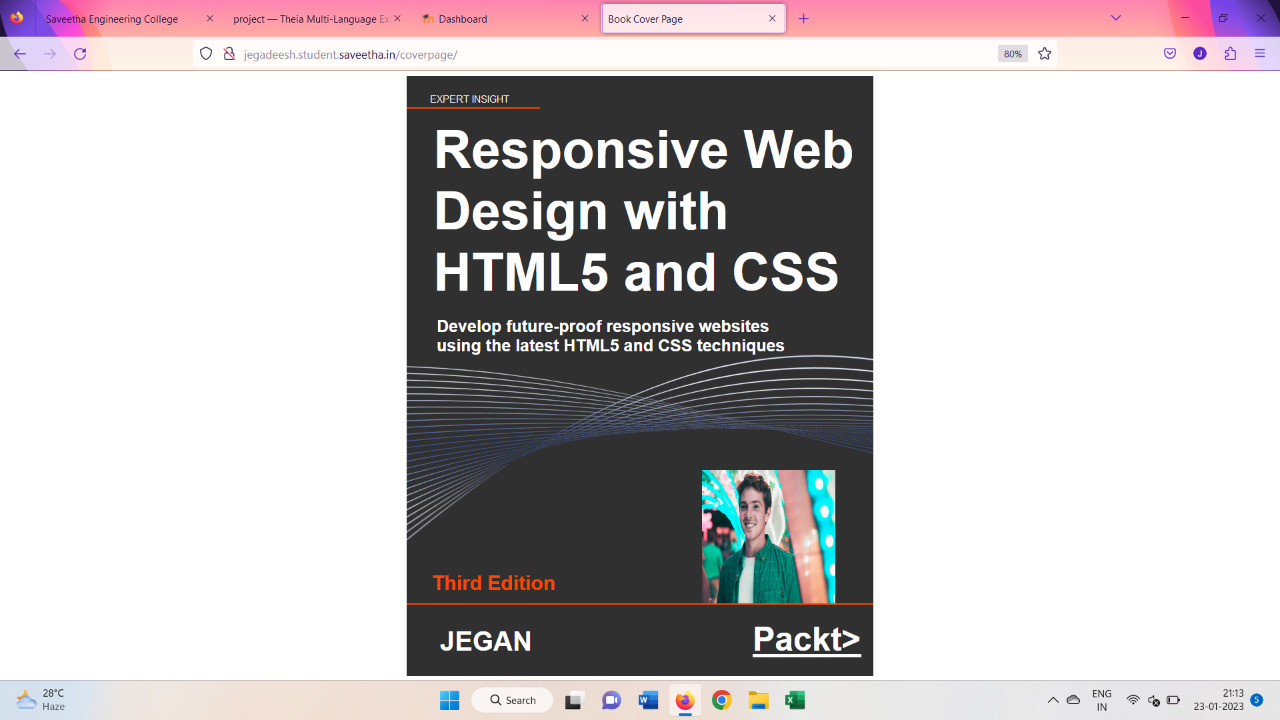Click the author photo on the book cover
The width and height of the screenshot is (1280, 720).
pos(768,536)
